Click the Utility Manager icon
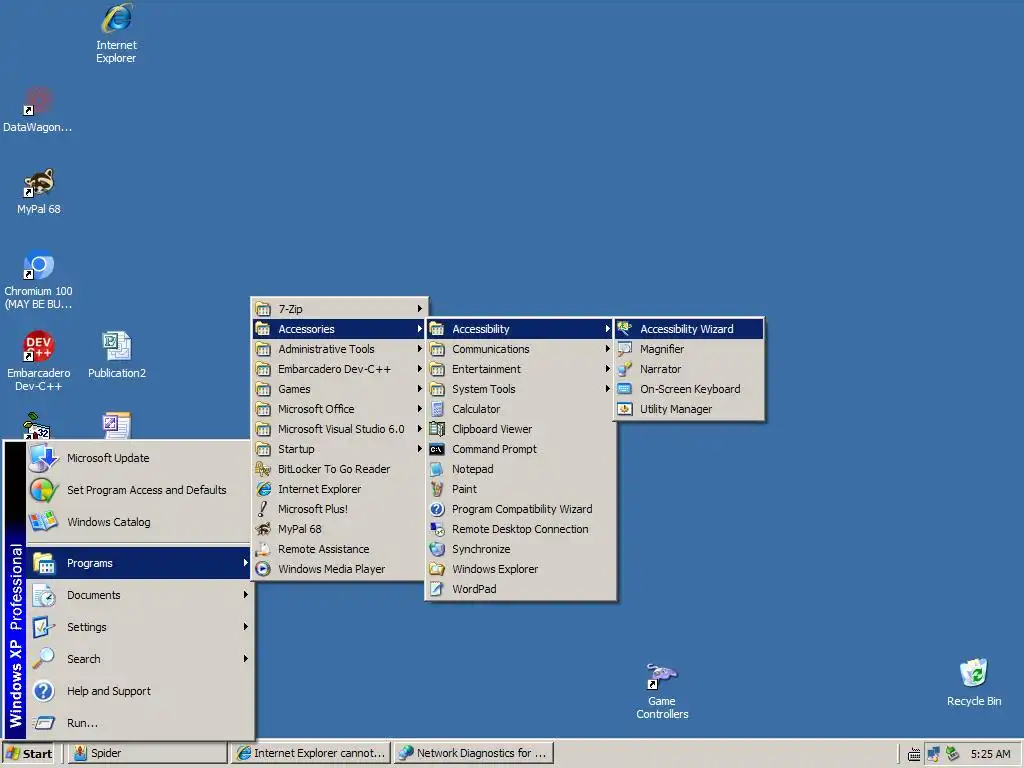Image resolution: width=1024 pixels, height=768 pixels. click(x=625, y=409)
